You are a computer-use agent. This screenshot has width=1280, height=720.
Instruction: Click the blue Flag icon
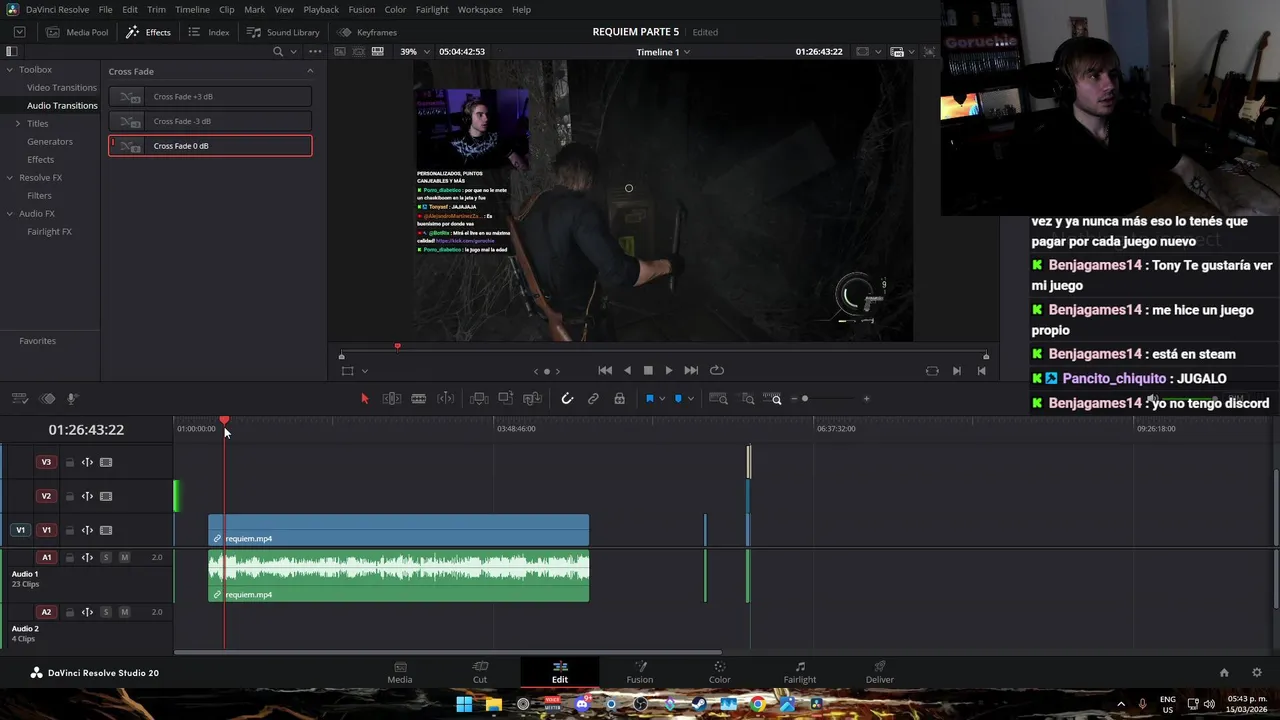649,398
